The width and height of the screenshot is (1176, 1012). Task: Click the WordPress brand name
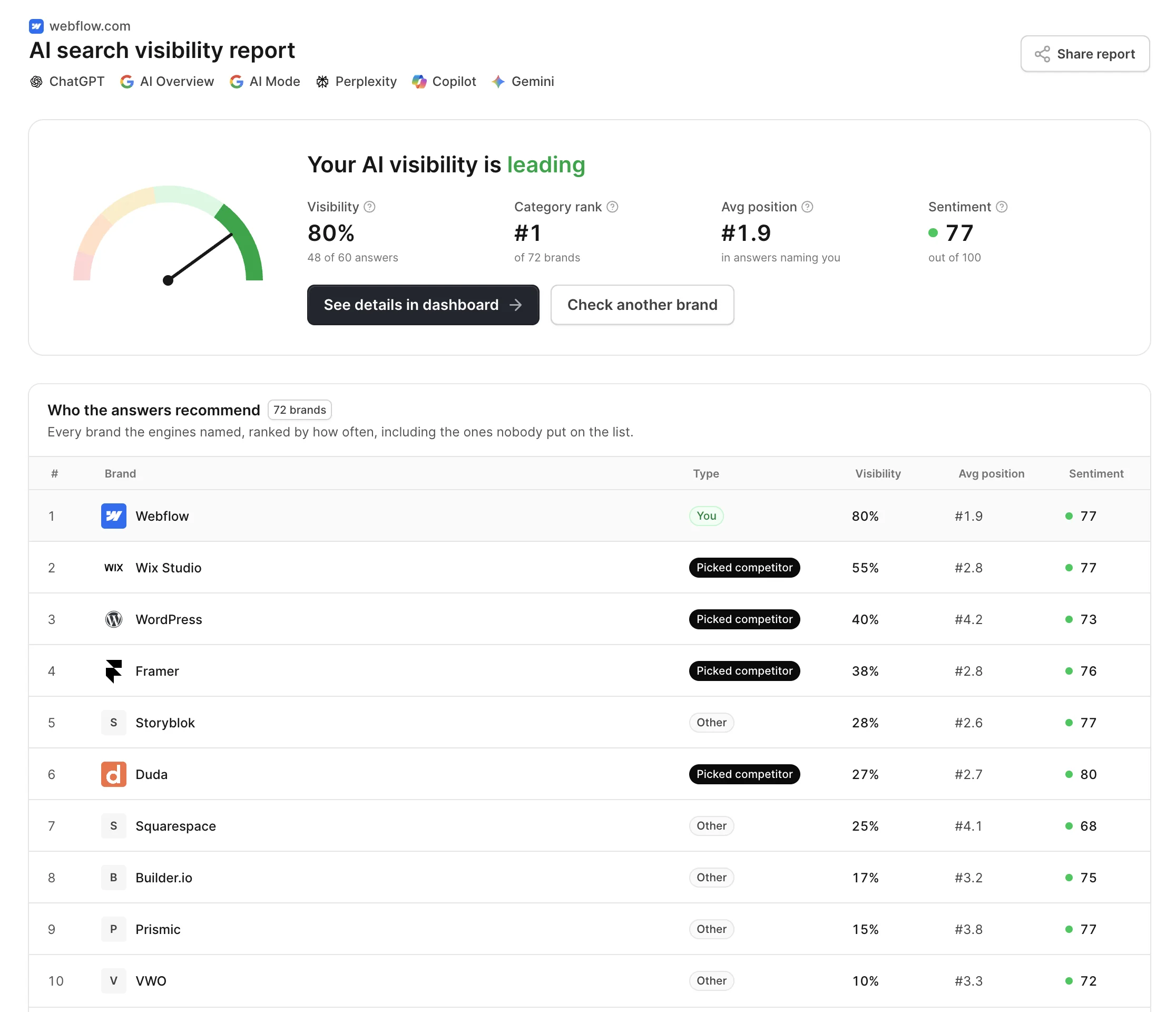click(x=169, y=619)
